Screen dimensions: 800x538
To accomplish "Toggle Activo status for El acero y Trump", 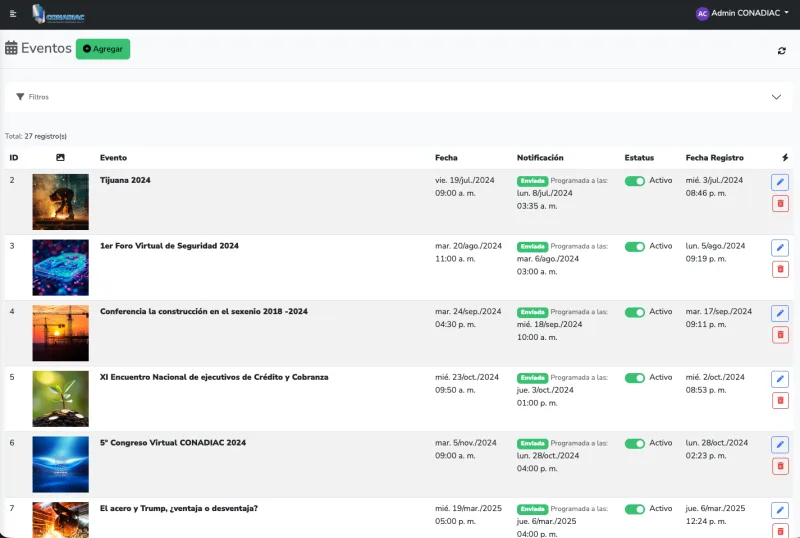I will tap(635, 509).
